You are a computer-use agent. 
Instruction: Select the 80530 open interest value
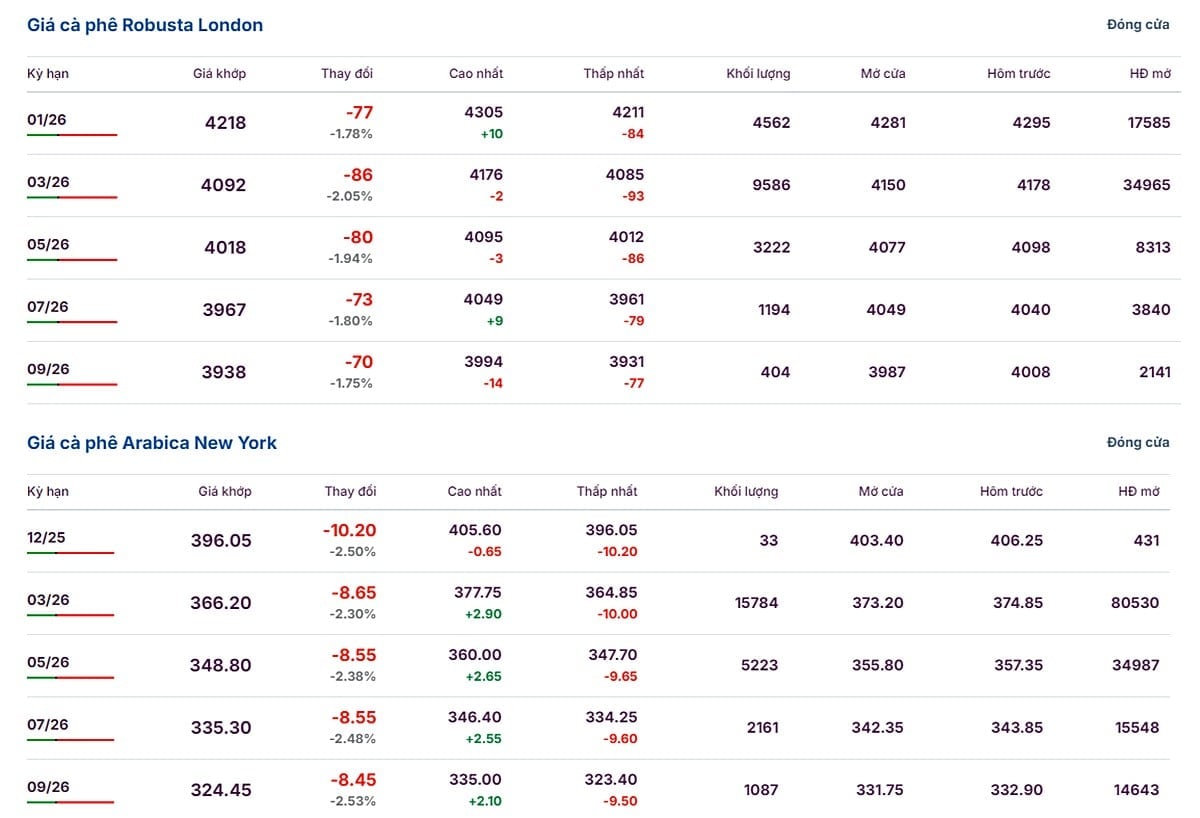click(x=1134, y=603)
